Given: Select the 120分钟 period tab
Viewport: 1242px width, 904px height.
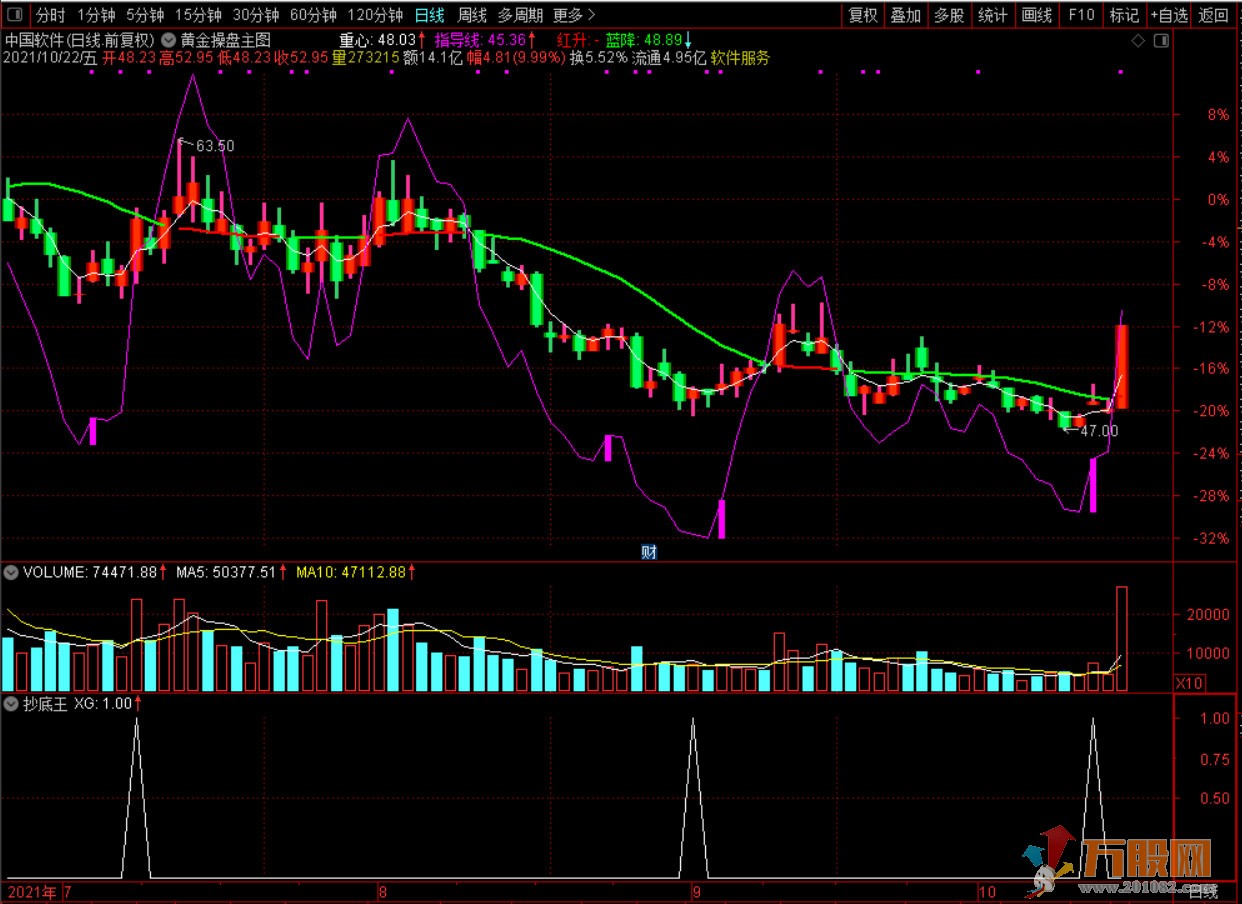Looking at the screenshot, I should tap(375, 15).
